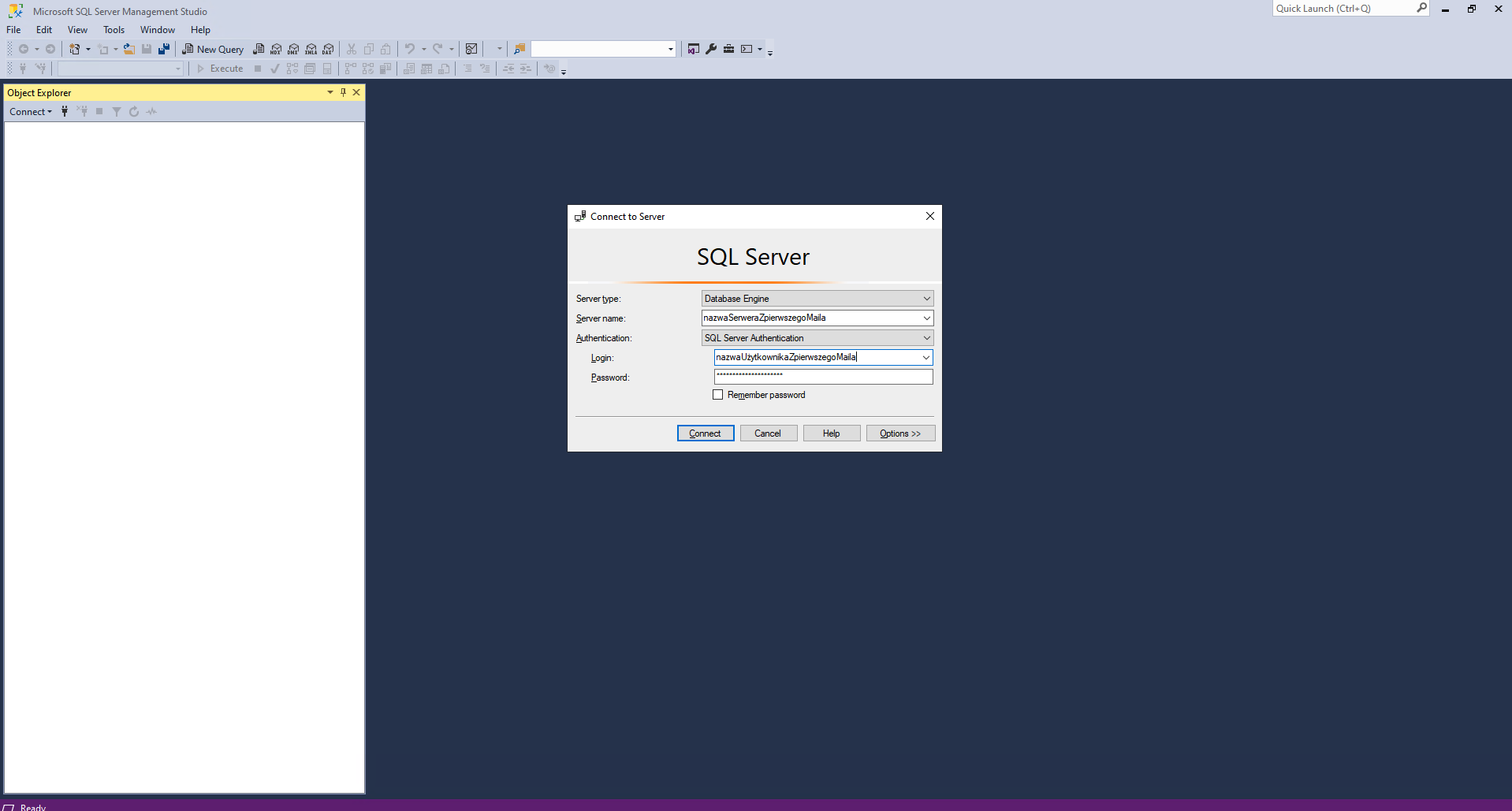Image resolution: width=1512 pixels, height=811 pixels.
Task: Click the Disconnect icon in Object Explorer
Action: click(83, 111)
